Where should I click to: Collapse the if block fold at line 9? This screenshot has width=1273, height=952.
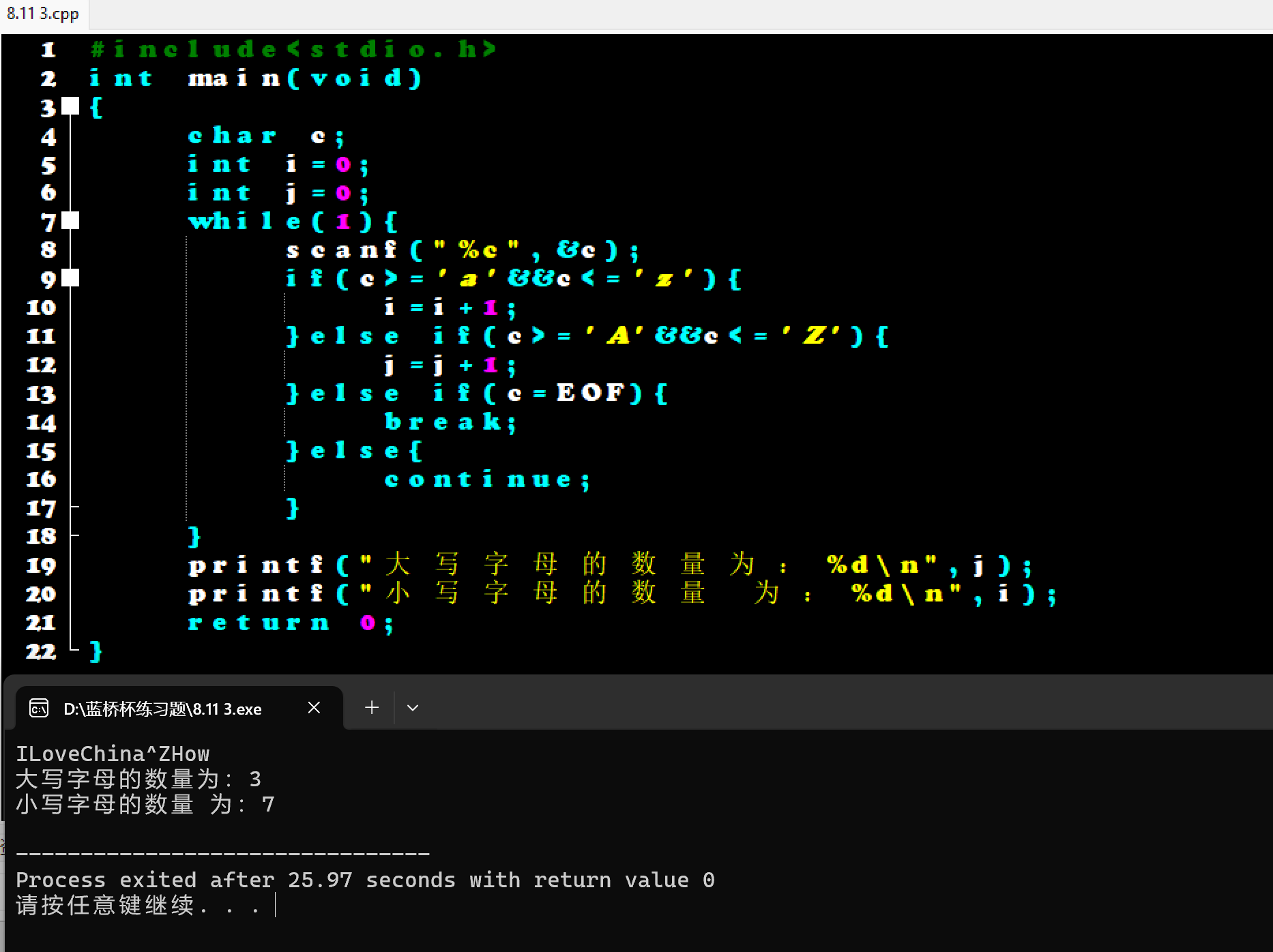click(x=70, y=278)
